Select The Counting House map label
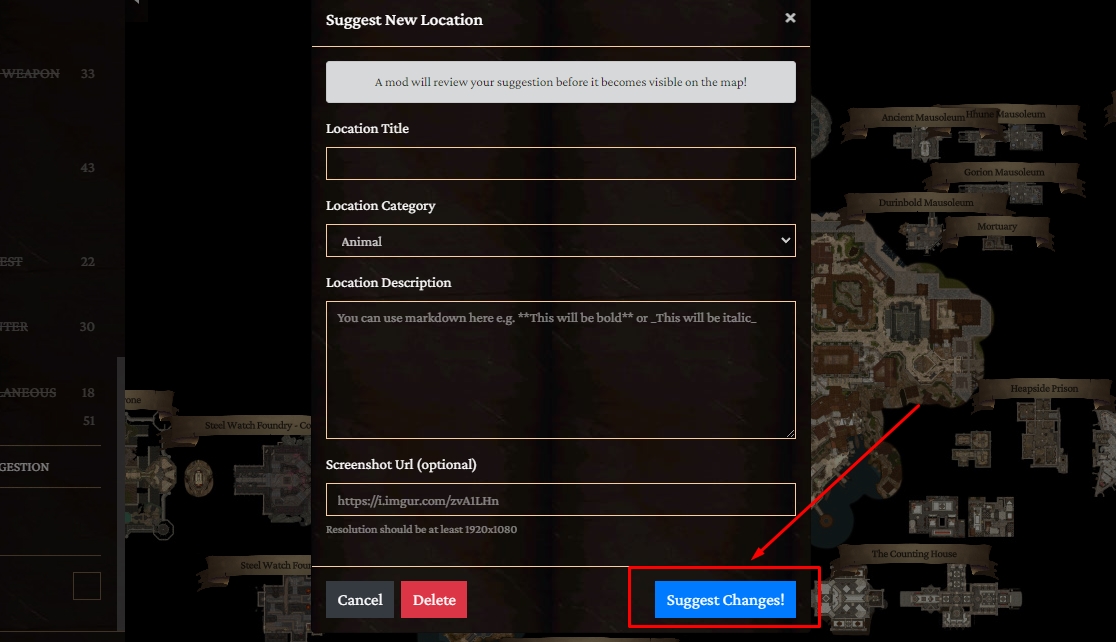Viewport: 1116px width, 642px height. coord(914,554)
